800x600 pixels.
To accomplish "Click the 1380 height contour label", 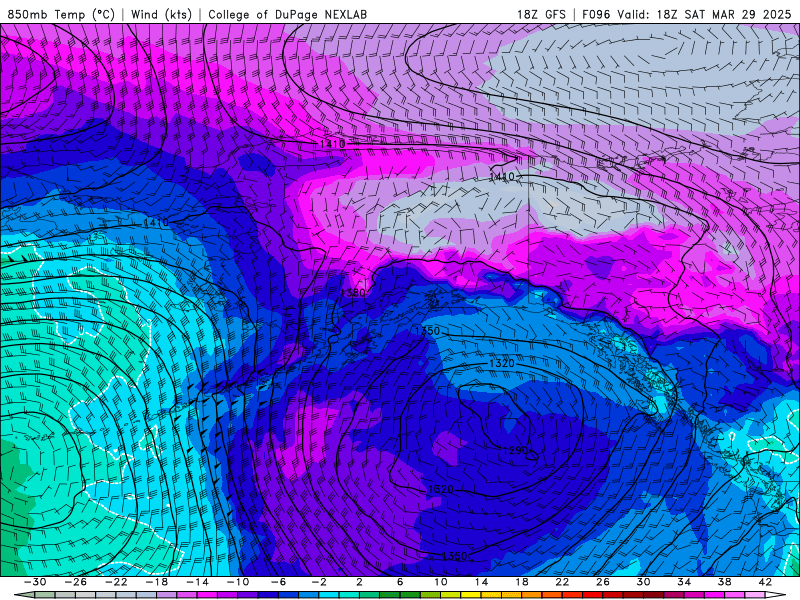I will tap(353, 293).
